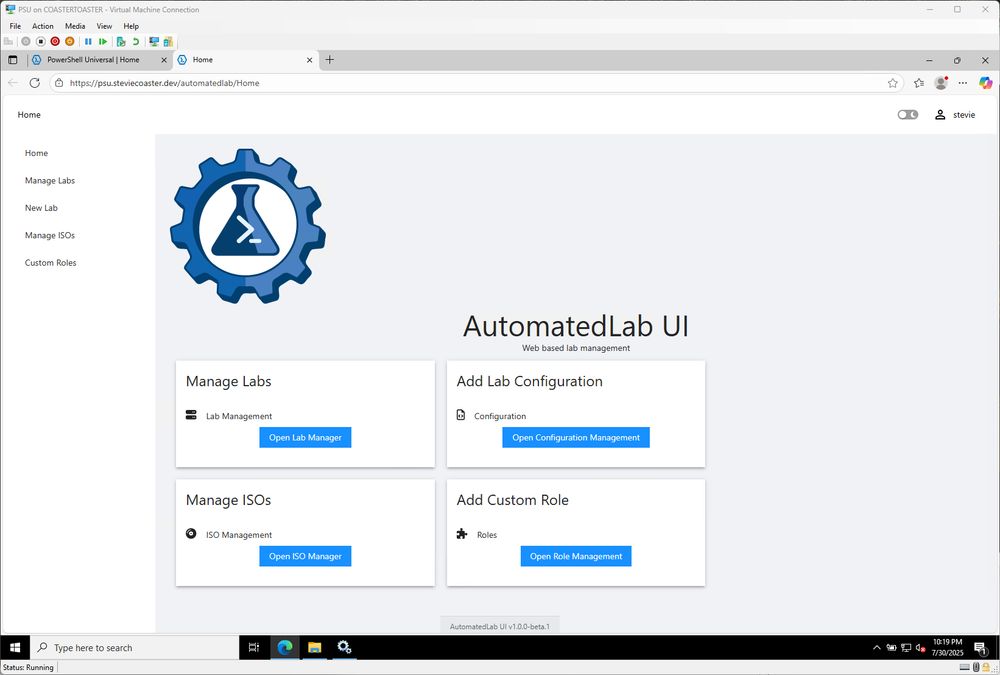Click the browser Back arrow
1000x675 pixels.
point(13,83)
